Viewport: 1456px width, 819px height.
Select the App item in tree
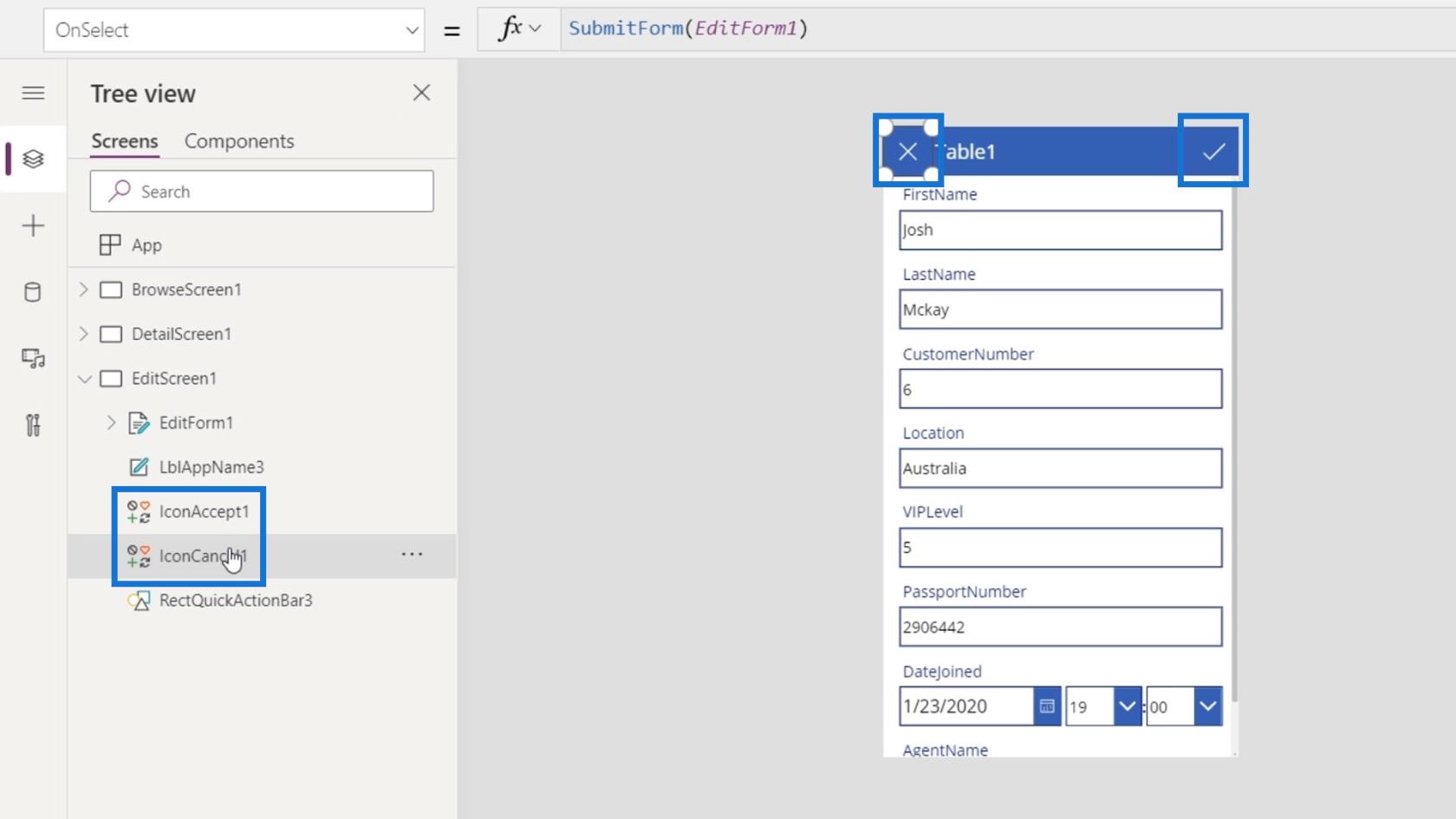[x=146, y=245]
